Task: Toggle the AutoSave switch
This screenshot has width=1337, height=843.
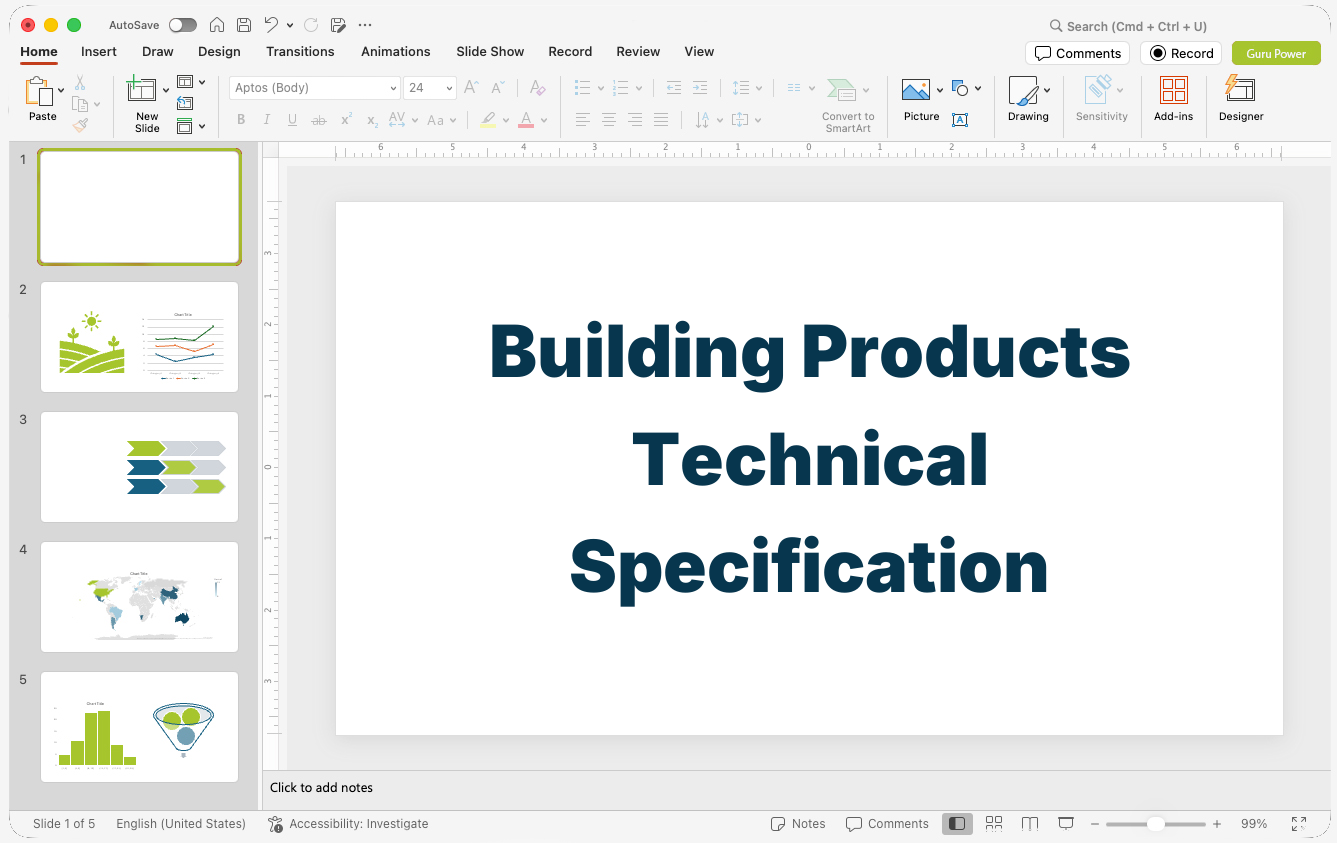Action: point(183,25)
